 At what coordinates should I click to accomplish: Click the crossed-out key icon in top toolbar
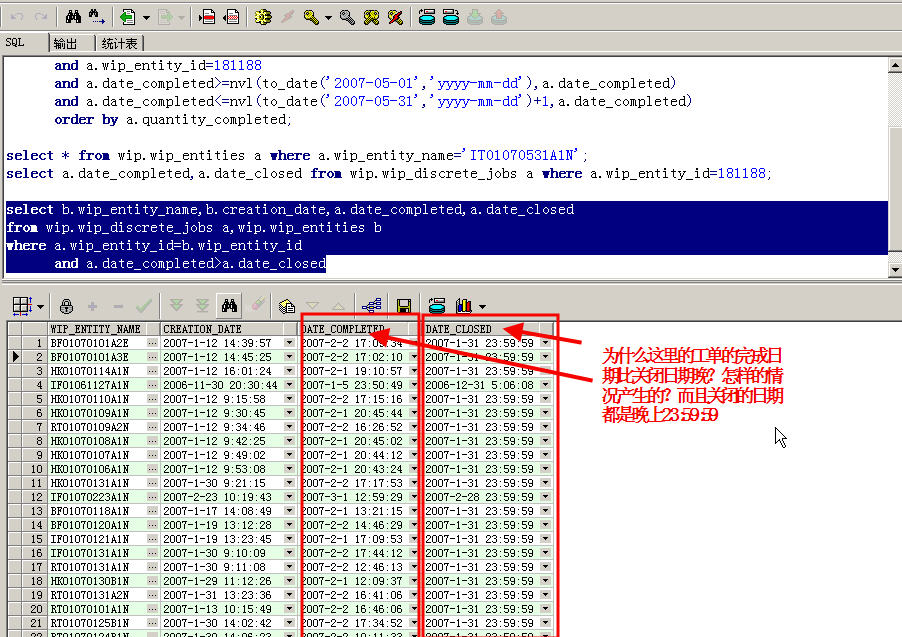(x=396, y=17)
